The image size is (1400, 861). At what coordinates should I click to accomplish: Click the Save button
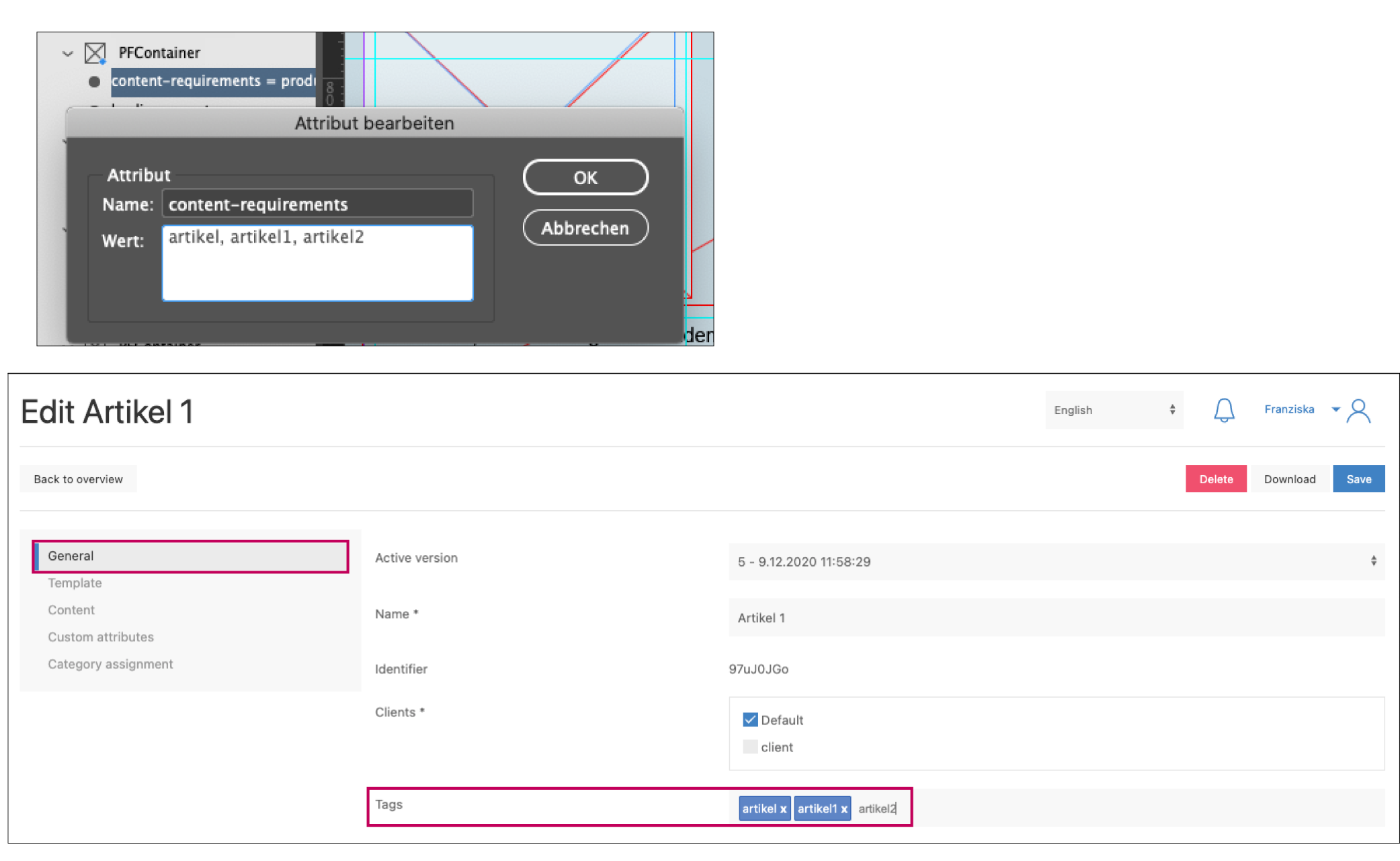pyautogui.click(x=1358, y=479)
